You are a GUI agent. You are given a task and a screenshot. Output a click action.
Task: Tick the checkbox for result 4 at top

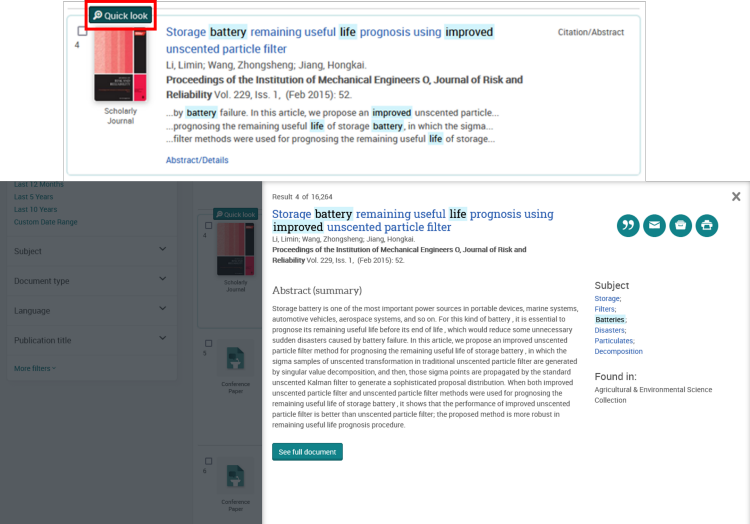(x=82, y=32)
